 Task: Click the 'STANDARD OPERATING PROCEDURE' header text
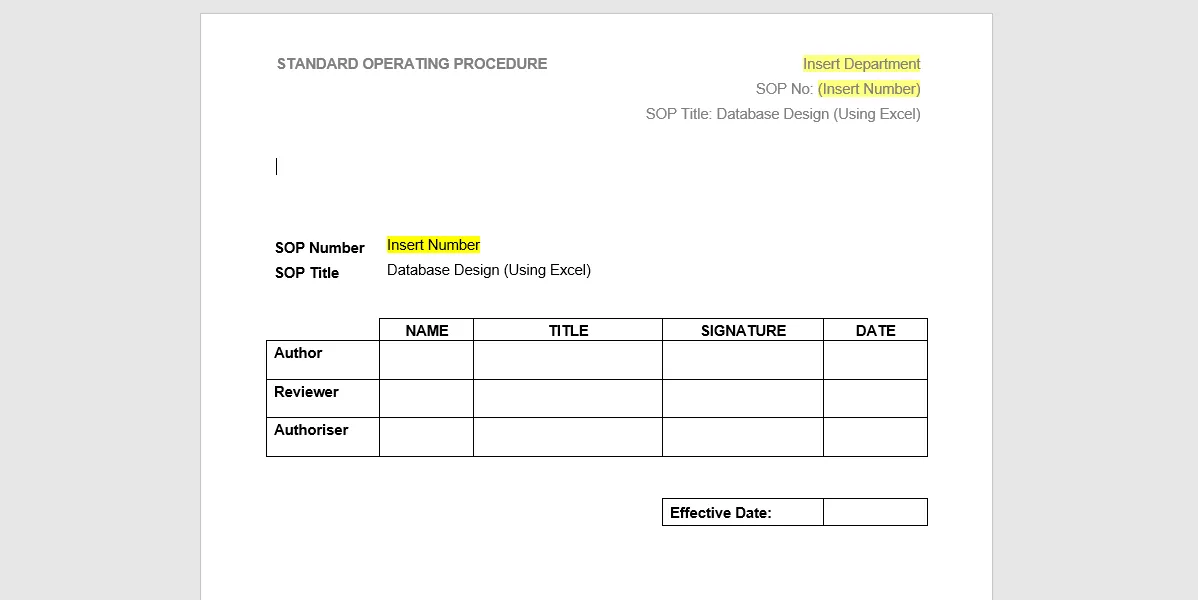[412, 64]
